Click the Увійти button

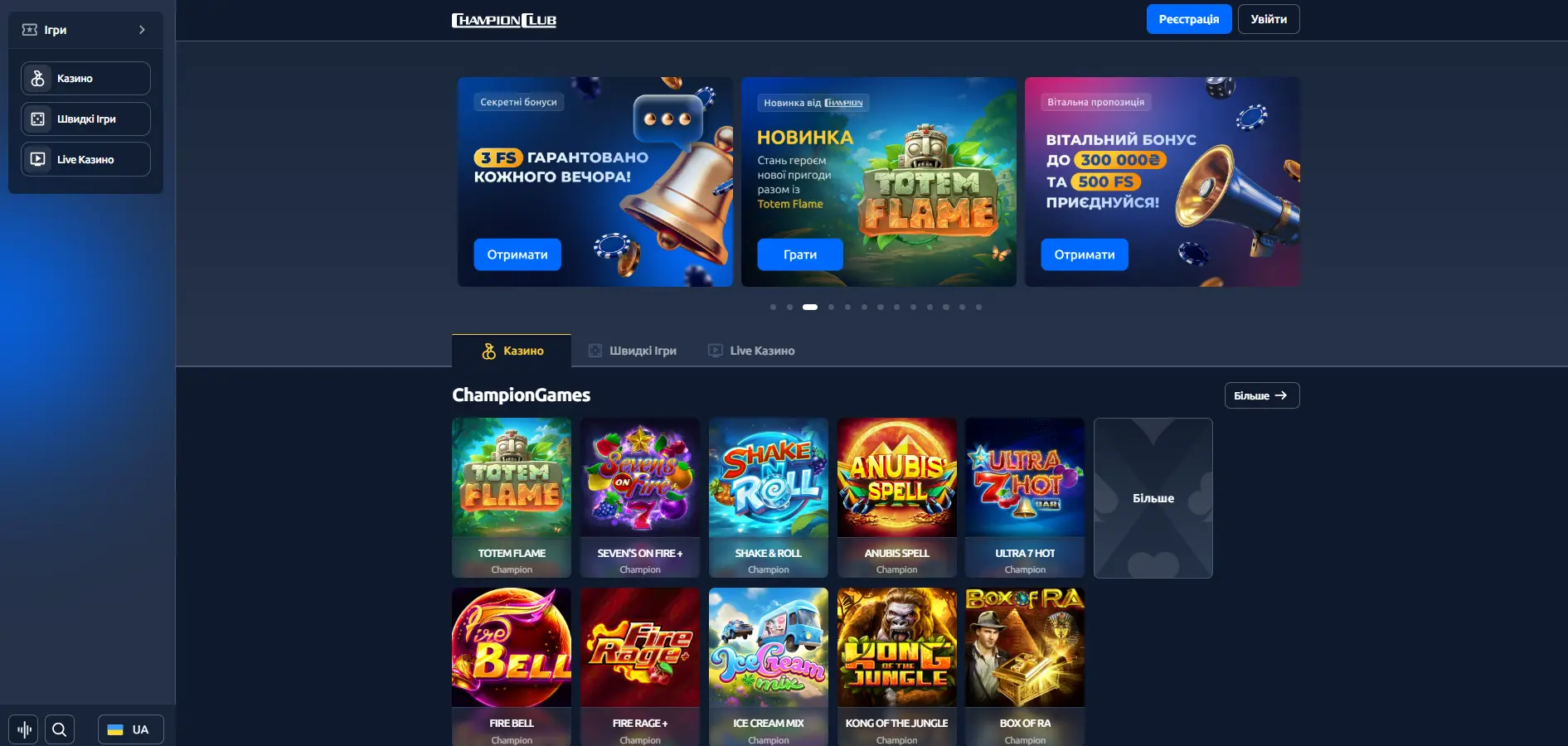pos(1269,19)
